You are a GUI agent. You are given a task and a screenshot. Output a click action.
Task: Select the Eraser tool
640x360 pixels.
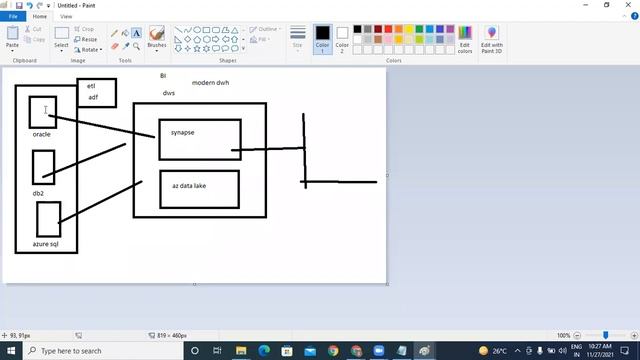click(115, 47)
